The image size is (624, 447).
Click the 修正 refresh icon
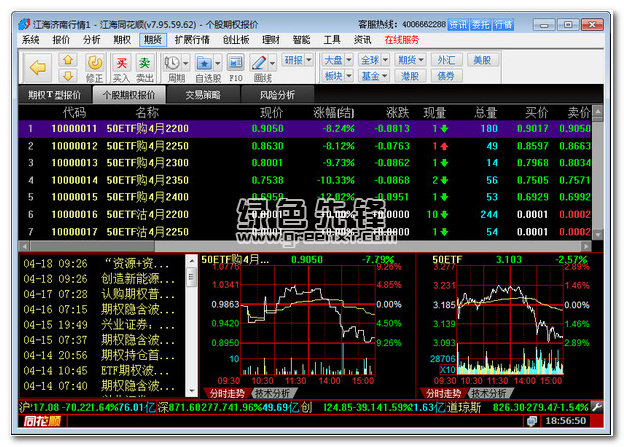[94, 63]
